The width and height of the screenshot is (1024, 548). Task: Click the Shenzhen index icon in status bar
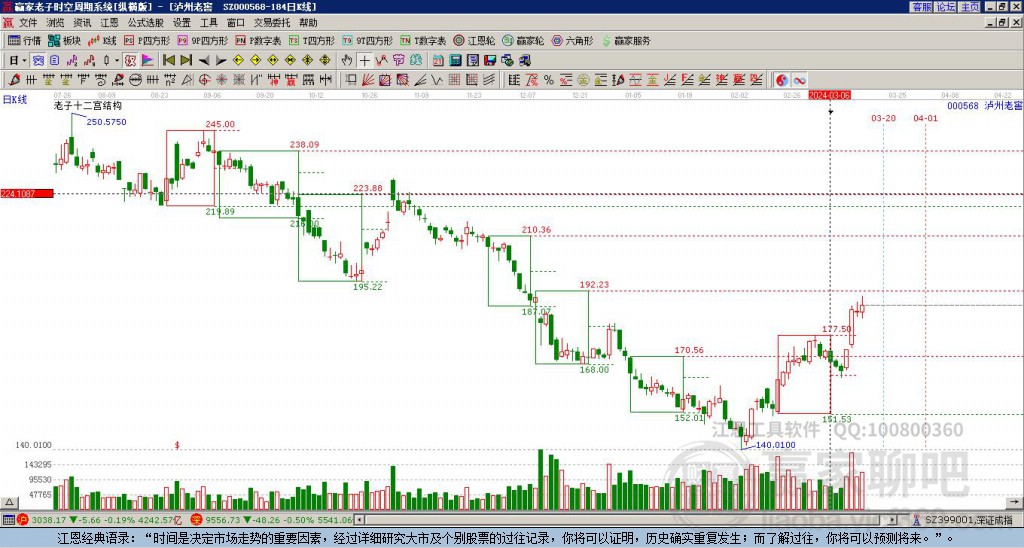click(197, 520)
